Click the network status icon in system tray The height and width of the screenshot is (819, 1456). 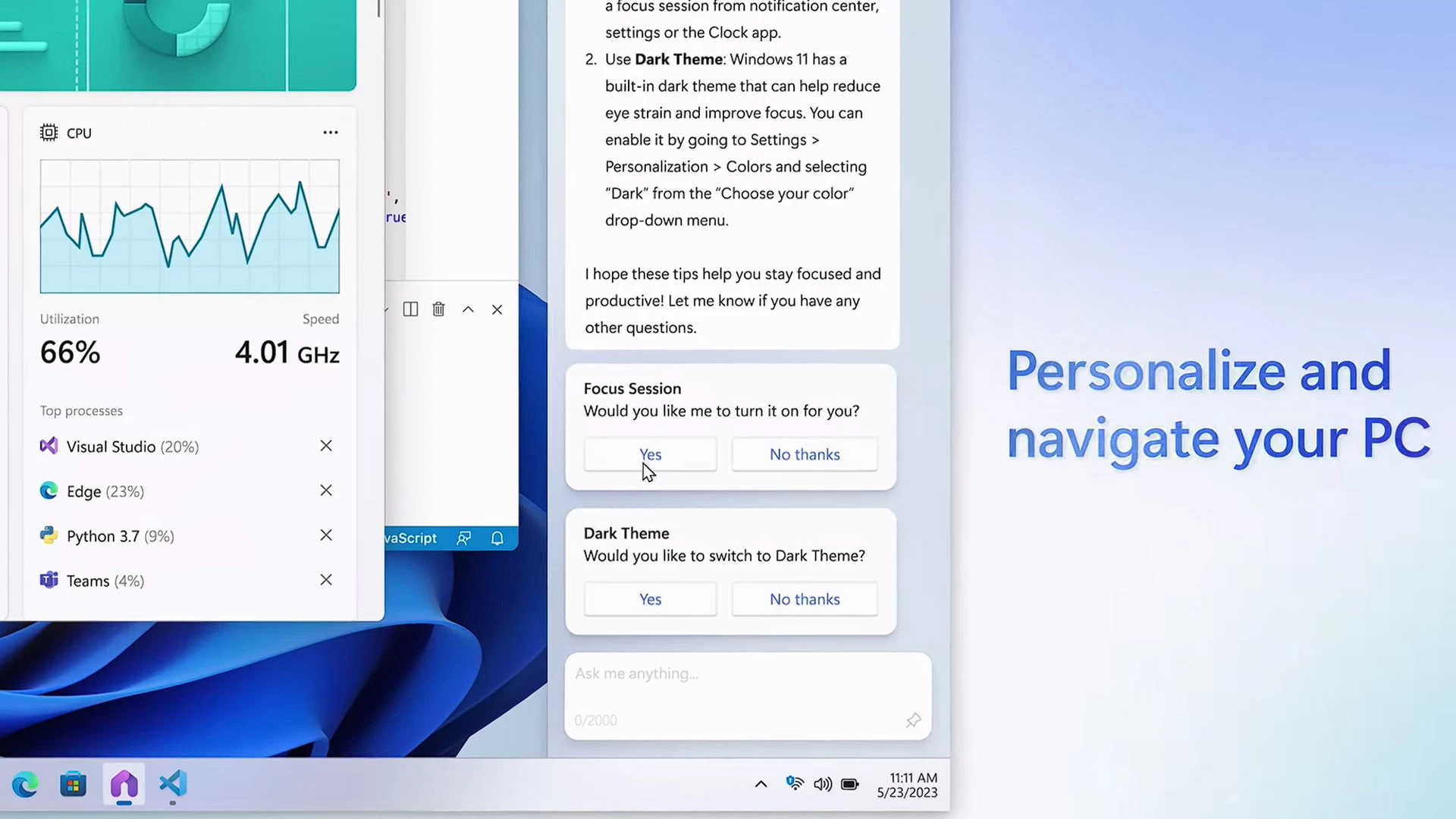coord(795,784)
